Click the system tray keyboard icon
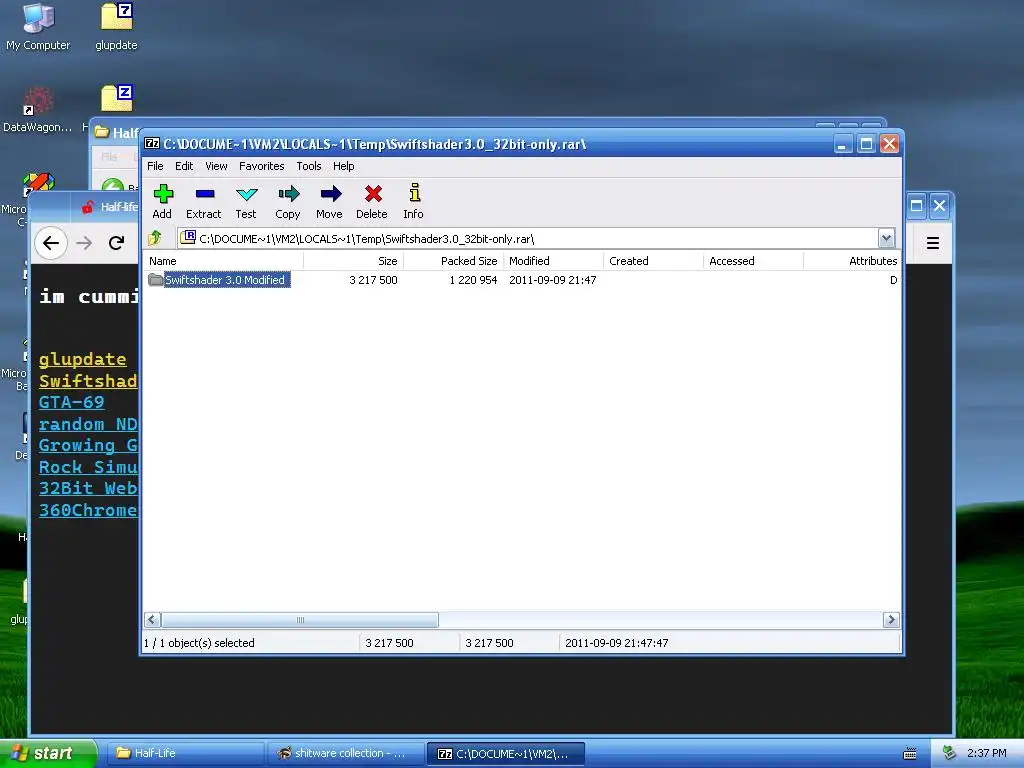This screenshot has width=1024, height=768. click(910, 754)
